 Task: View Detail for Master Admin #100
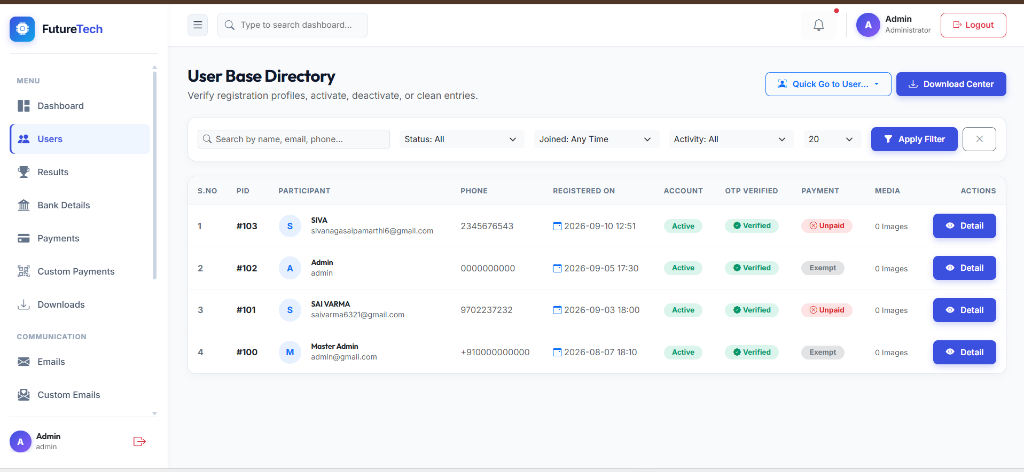964,352
